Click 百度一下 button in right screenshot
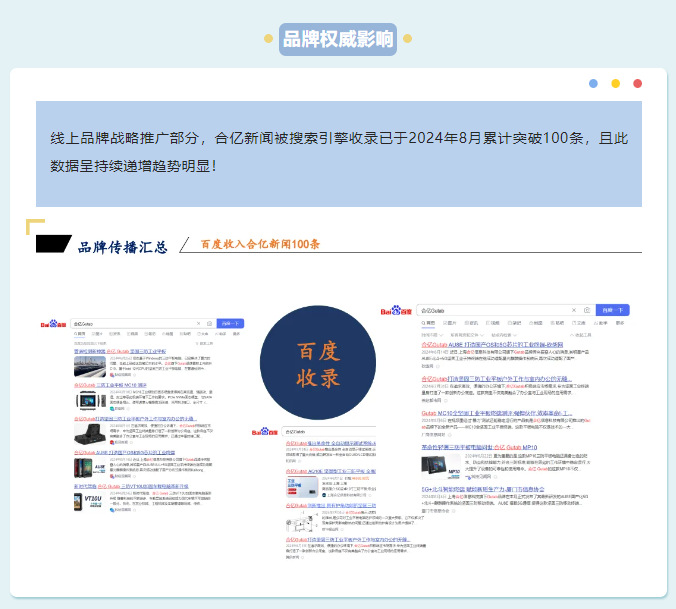This screenshot has height=609, width=676. (613, 310)
